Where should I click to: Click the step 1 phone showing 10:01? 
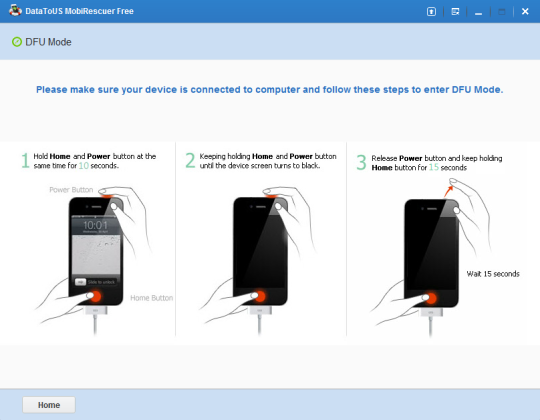pos(96,251)
